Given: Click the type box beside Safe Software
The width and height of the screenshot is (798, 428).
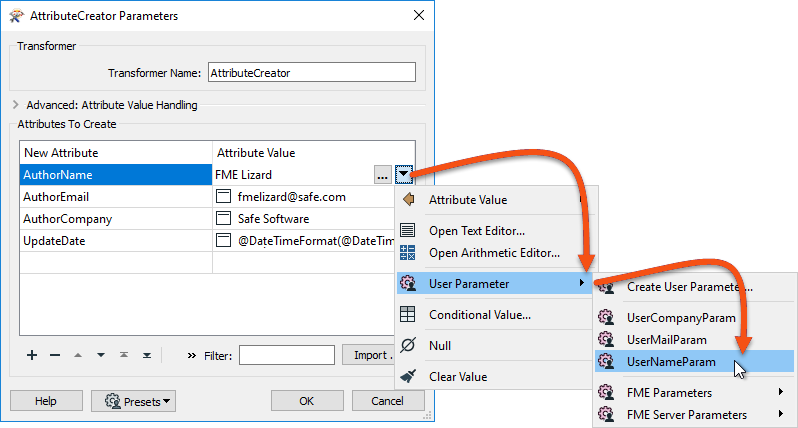Looking at the screenshot, I should 223,218.
